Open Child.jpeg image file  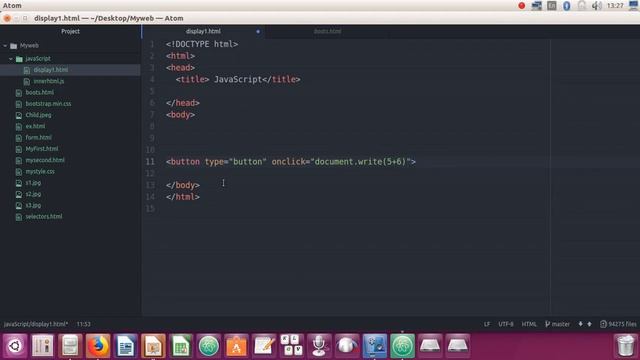(x=38, y=115)
